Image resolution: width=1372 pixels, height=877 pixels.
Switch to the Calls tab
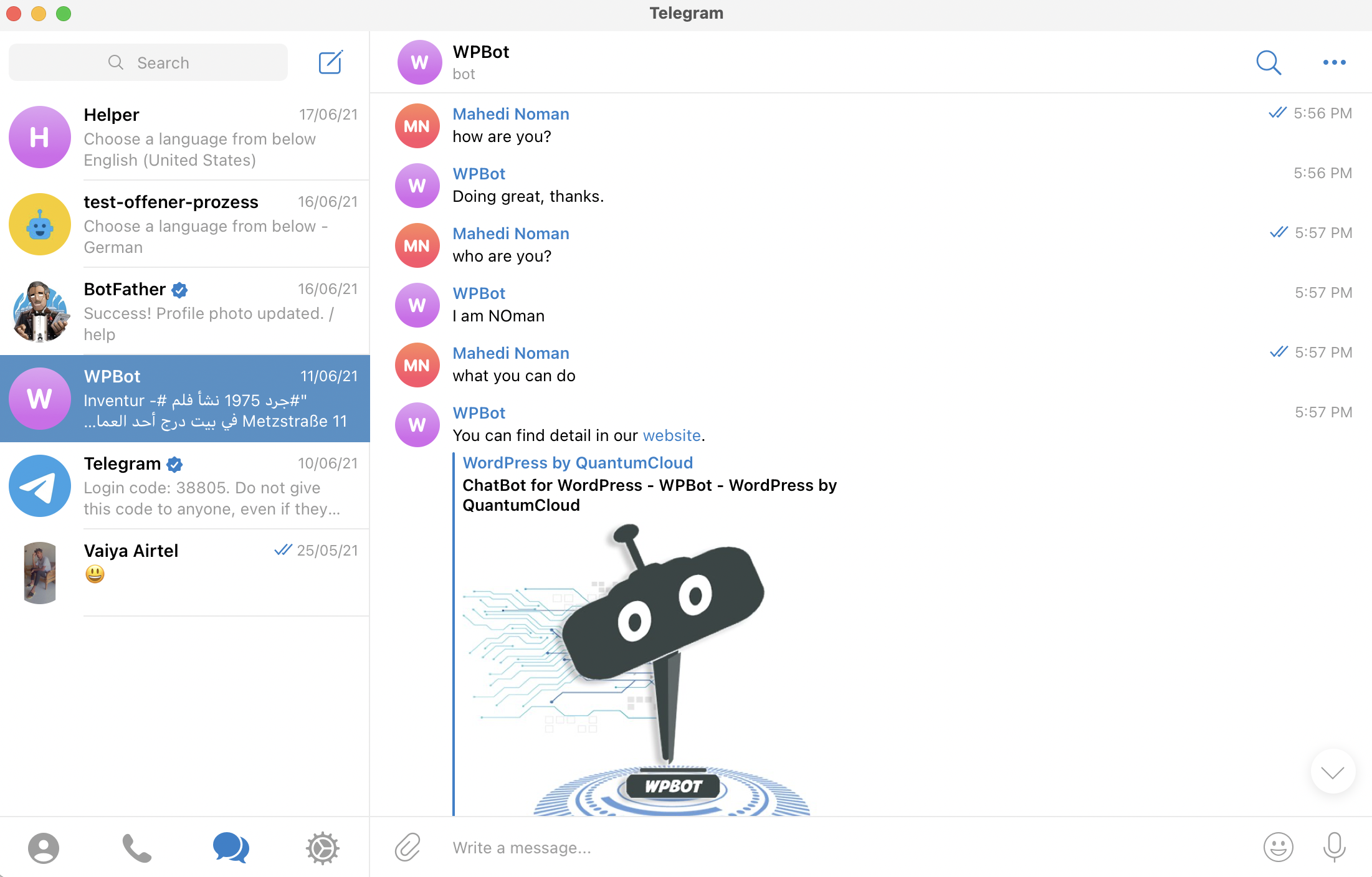tap(136, 848)
